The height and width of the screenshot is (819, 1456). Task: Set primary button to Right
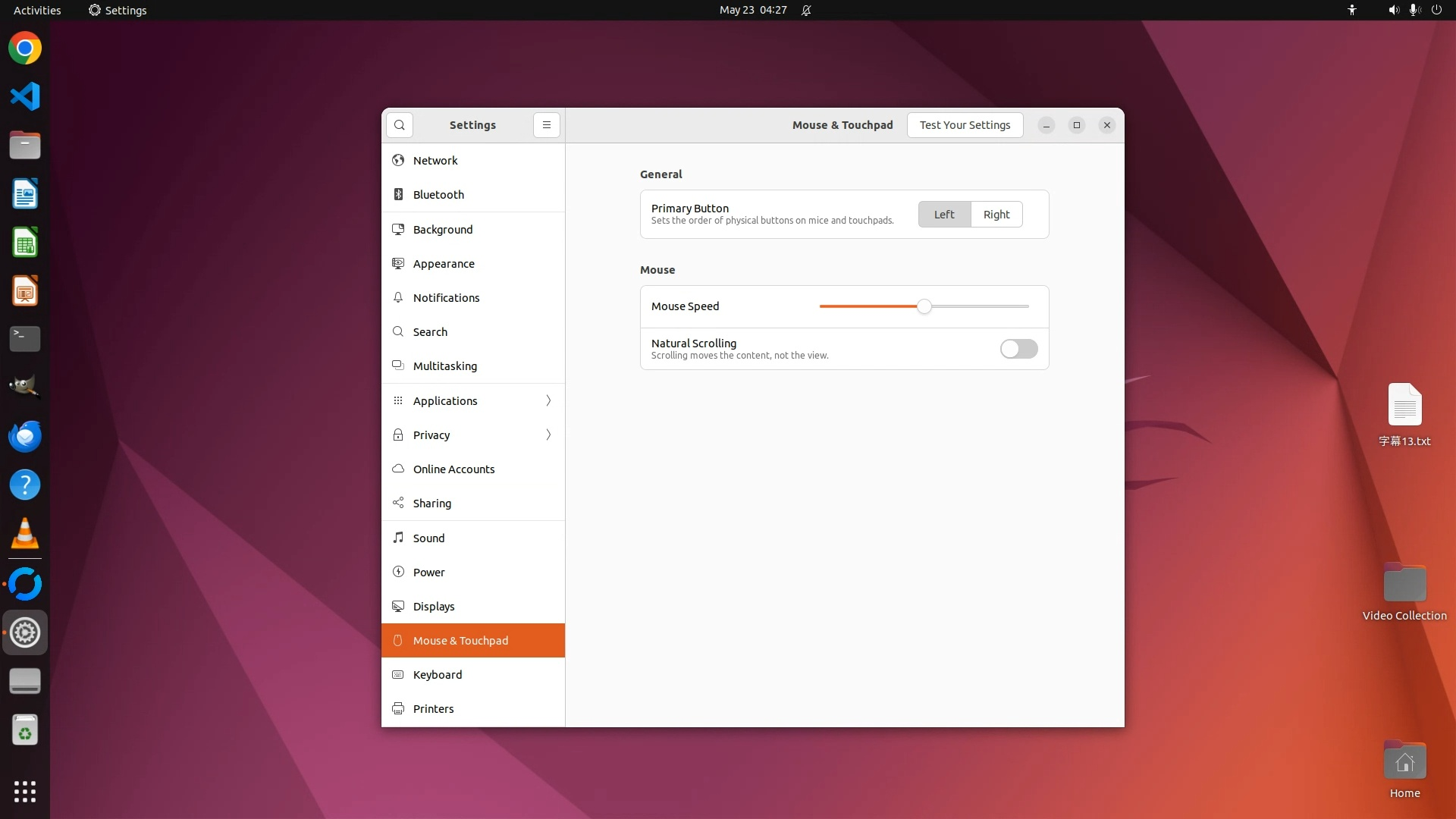pyautogui.click(x=996, y=215)
